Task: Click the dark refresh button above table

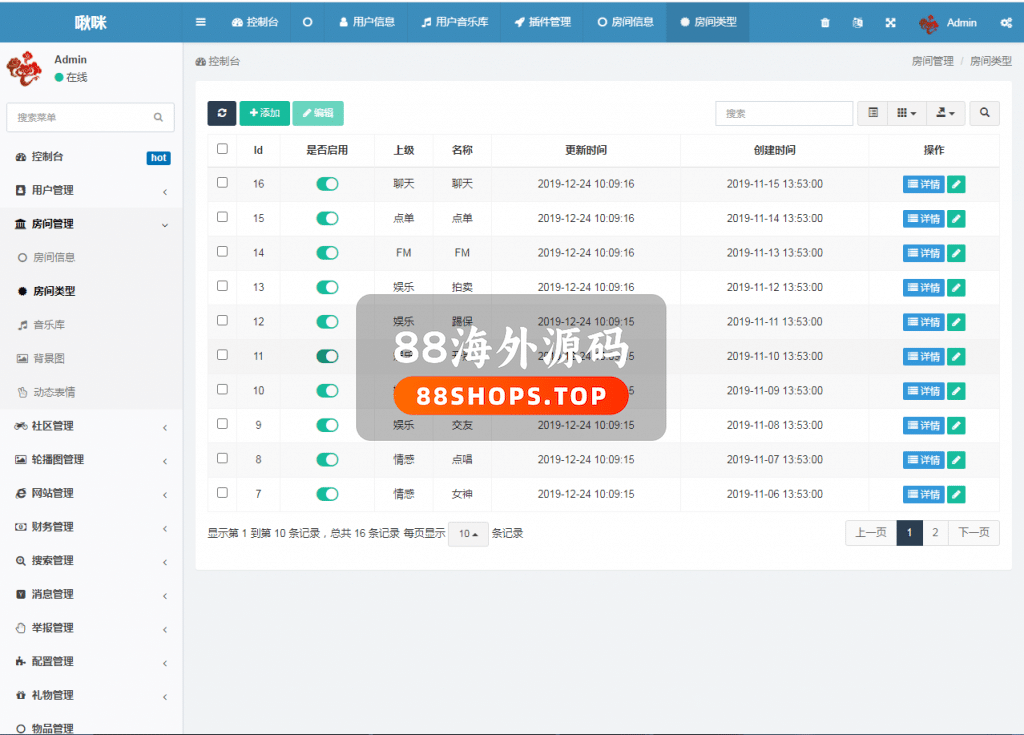Action: pos(221,113)
